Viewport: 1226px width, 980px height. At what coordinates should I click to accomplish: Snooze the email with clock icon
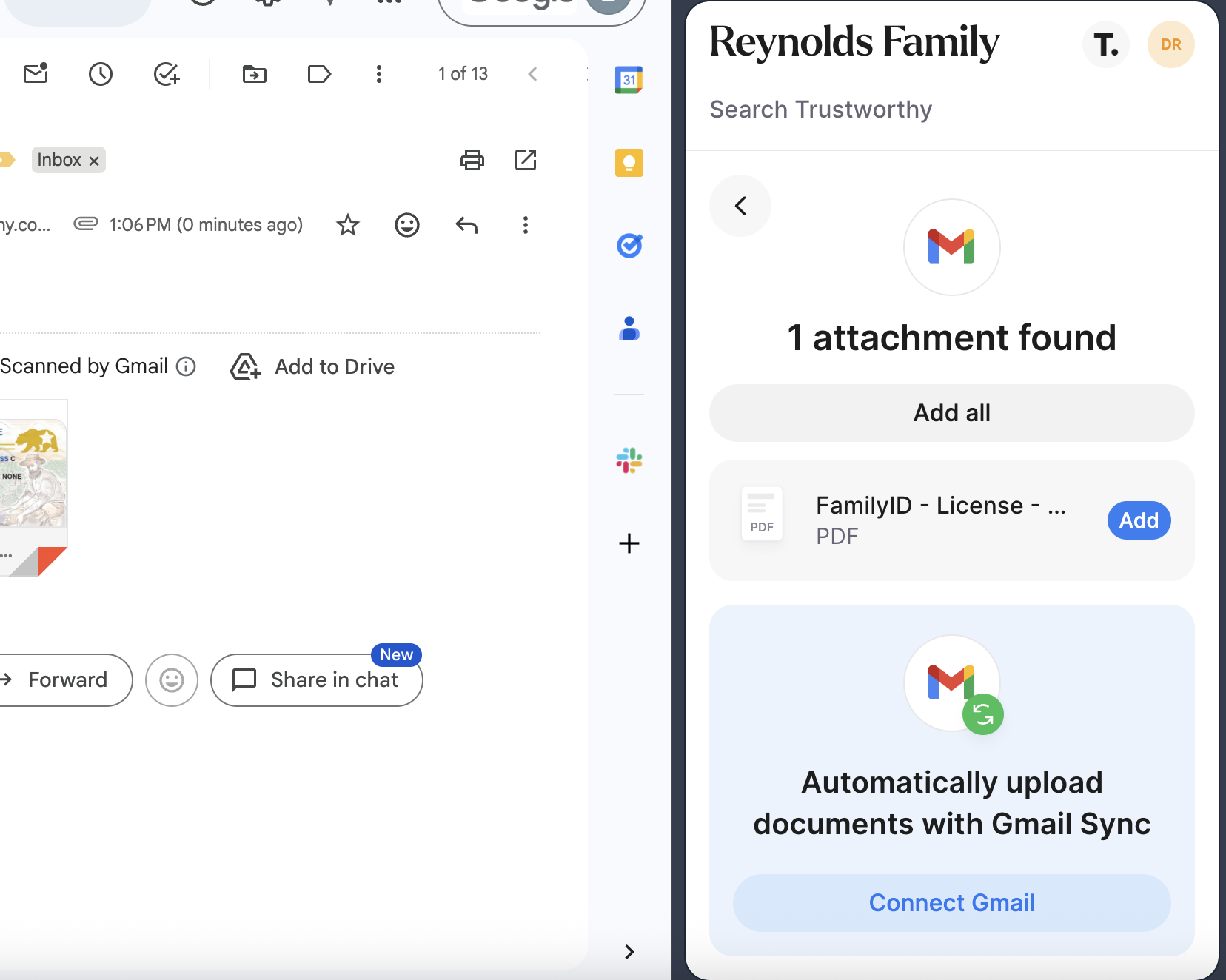[101, 74]
